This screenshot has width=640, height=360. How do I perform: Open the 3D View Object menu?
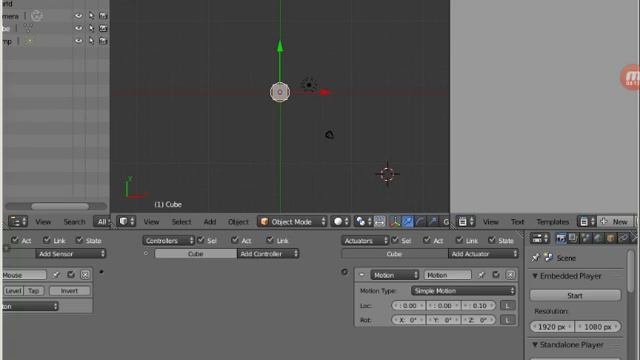pos(238,222)
